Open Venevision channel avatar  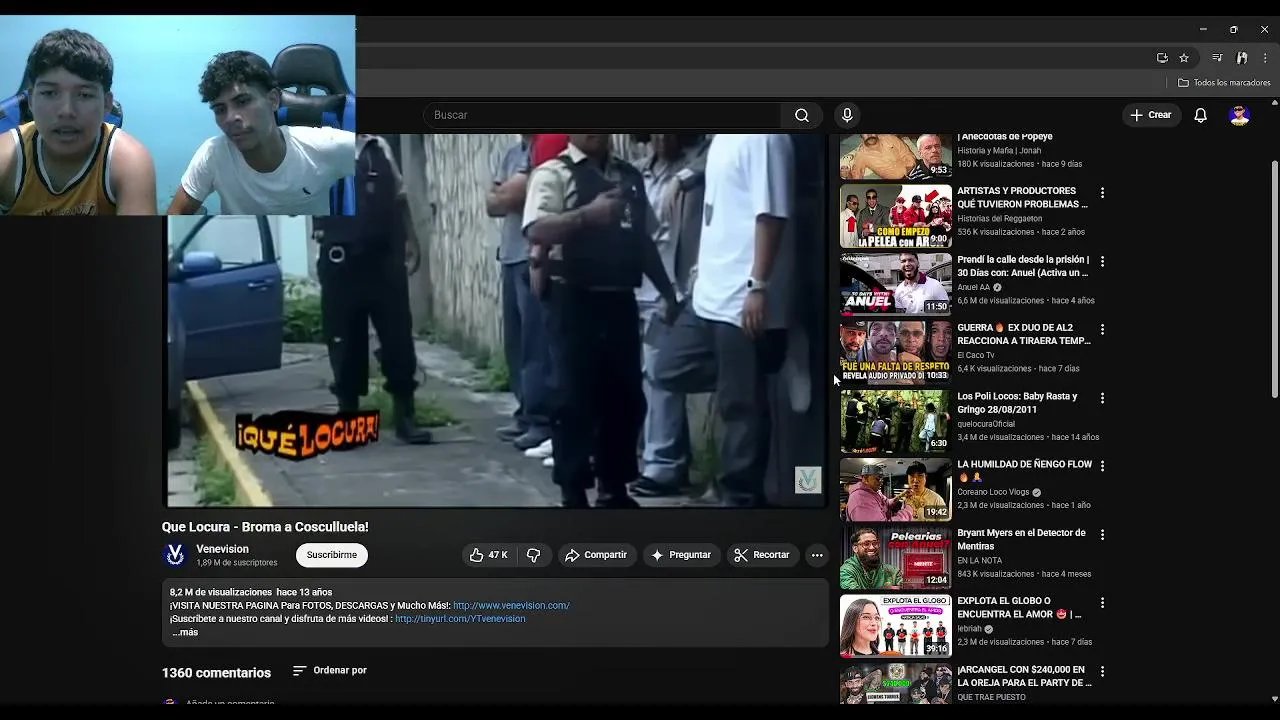175,555
